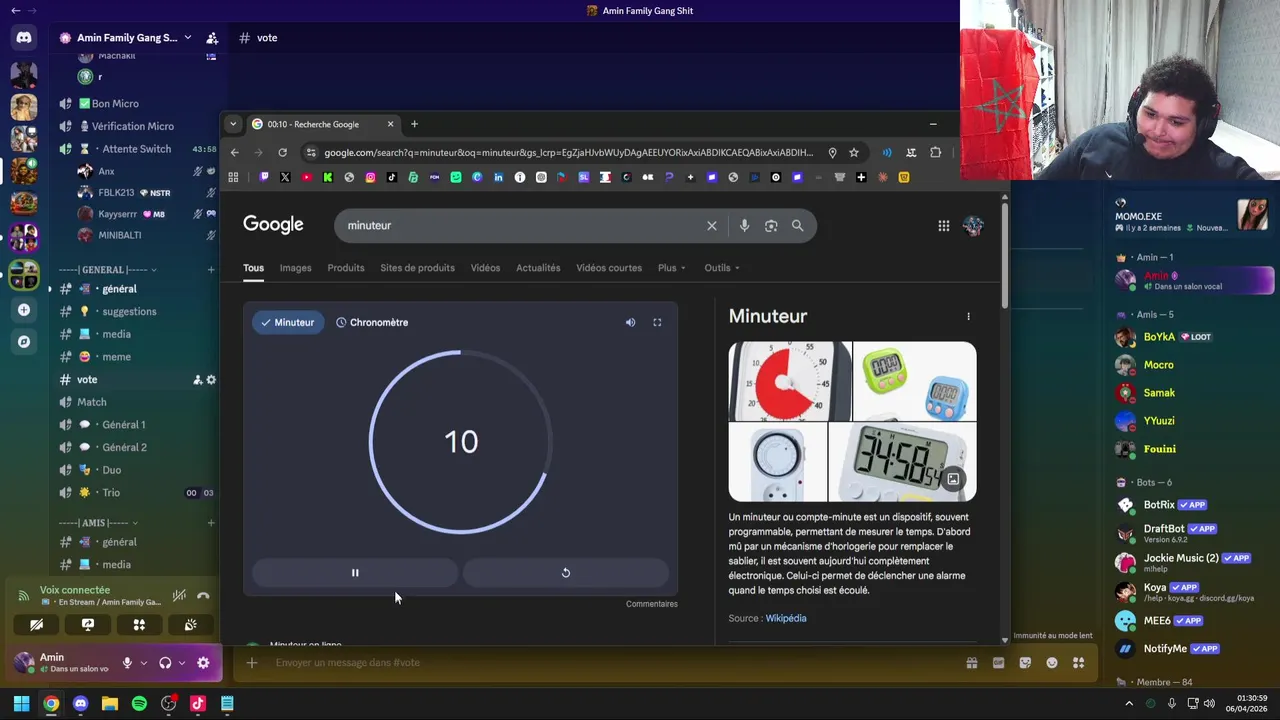Open the Discord GIF picker
The height and width of the screenshot is (720, 1280).
tap(998, 663)
